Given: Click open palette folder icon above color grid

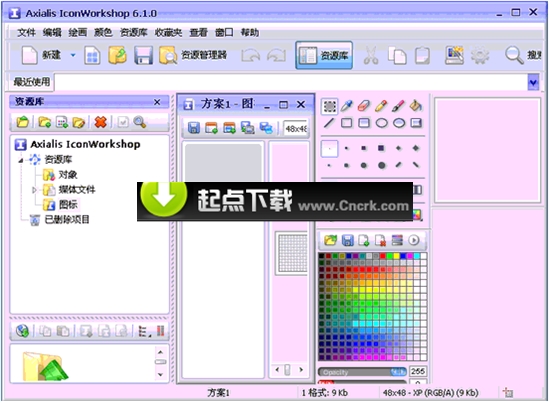Looking at the screenshot, I should [330, 240].
